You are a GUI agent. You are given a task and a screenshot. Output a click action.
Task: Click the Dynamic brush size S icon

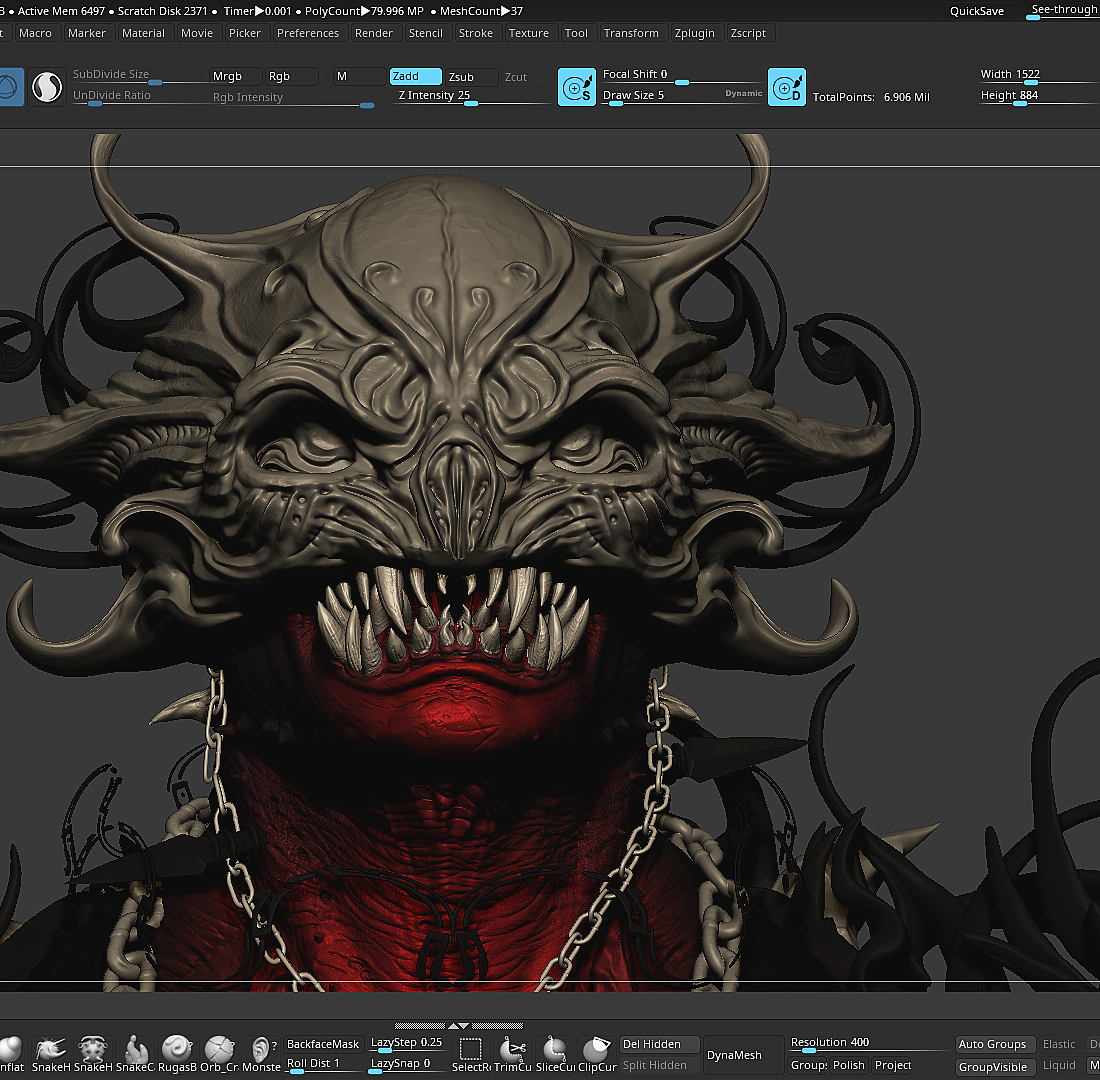coord(577,87)
